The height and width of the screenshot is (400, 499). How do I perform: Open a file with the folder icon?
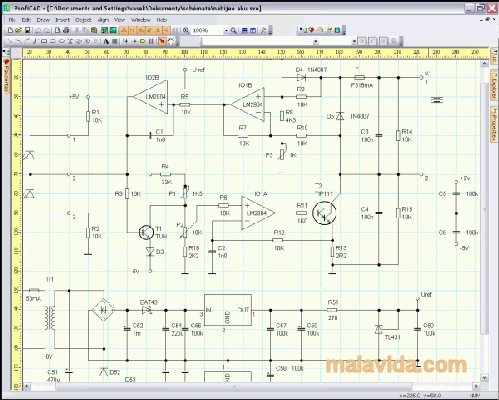pyautogui.click(x=18, y=30)
